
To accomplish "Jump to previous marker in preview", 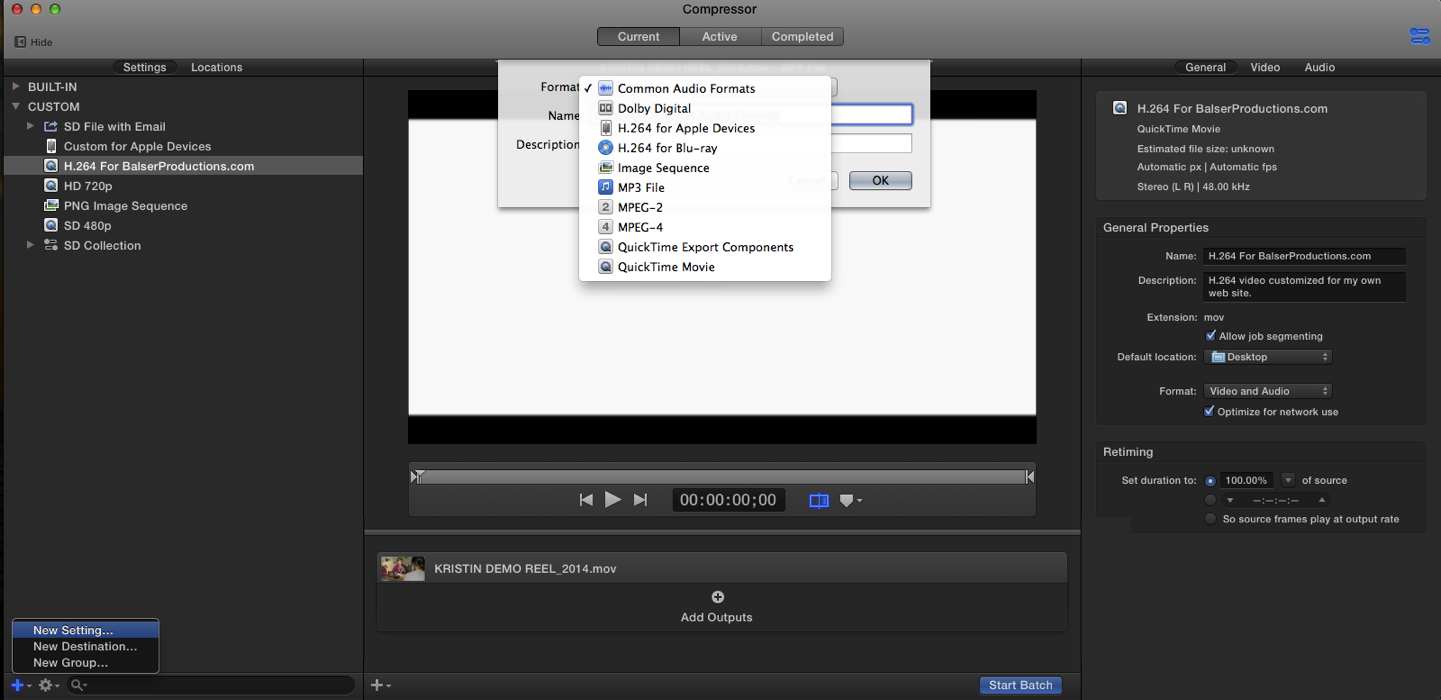I will coord(586,500).
